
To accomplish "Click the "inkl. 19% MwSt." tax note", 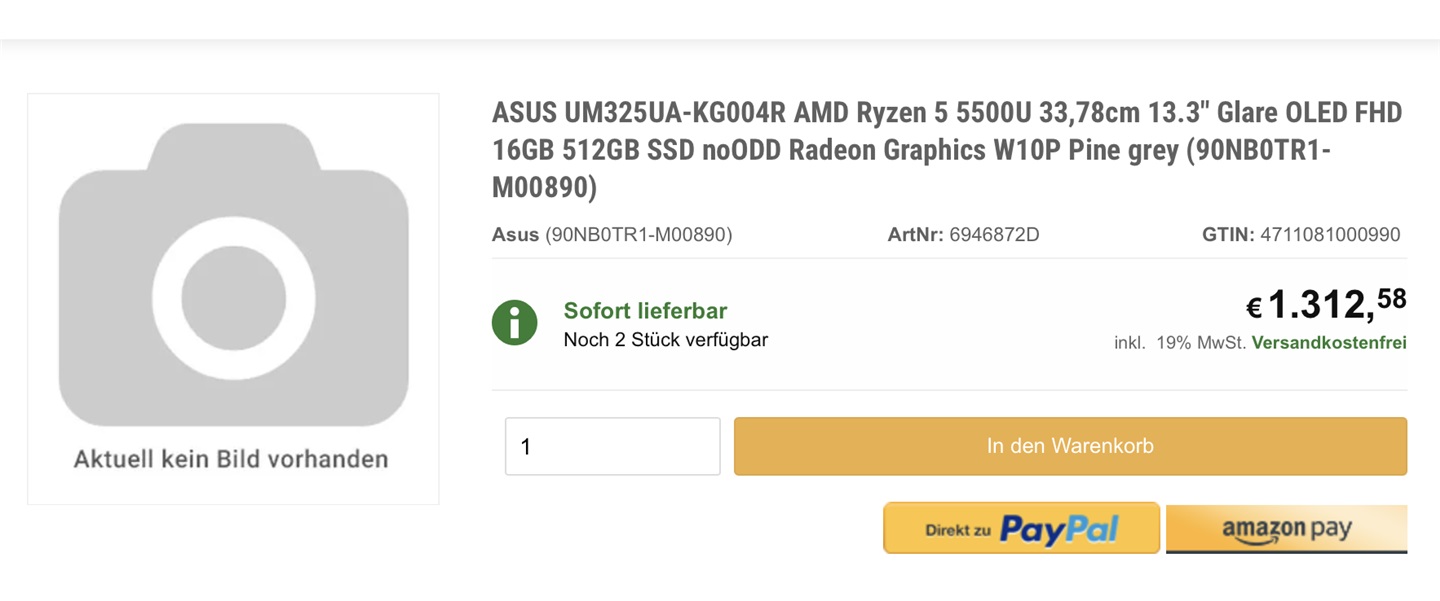I will (x=1180, y=343).
